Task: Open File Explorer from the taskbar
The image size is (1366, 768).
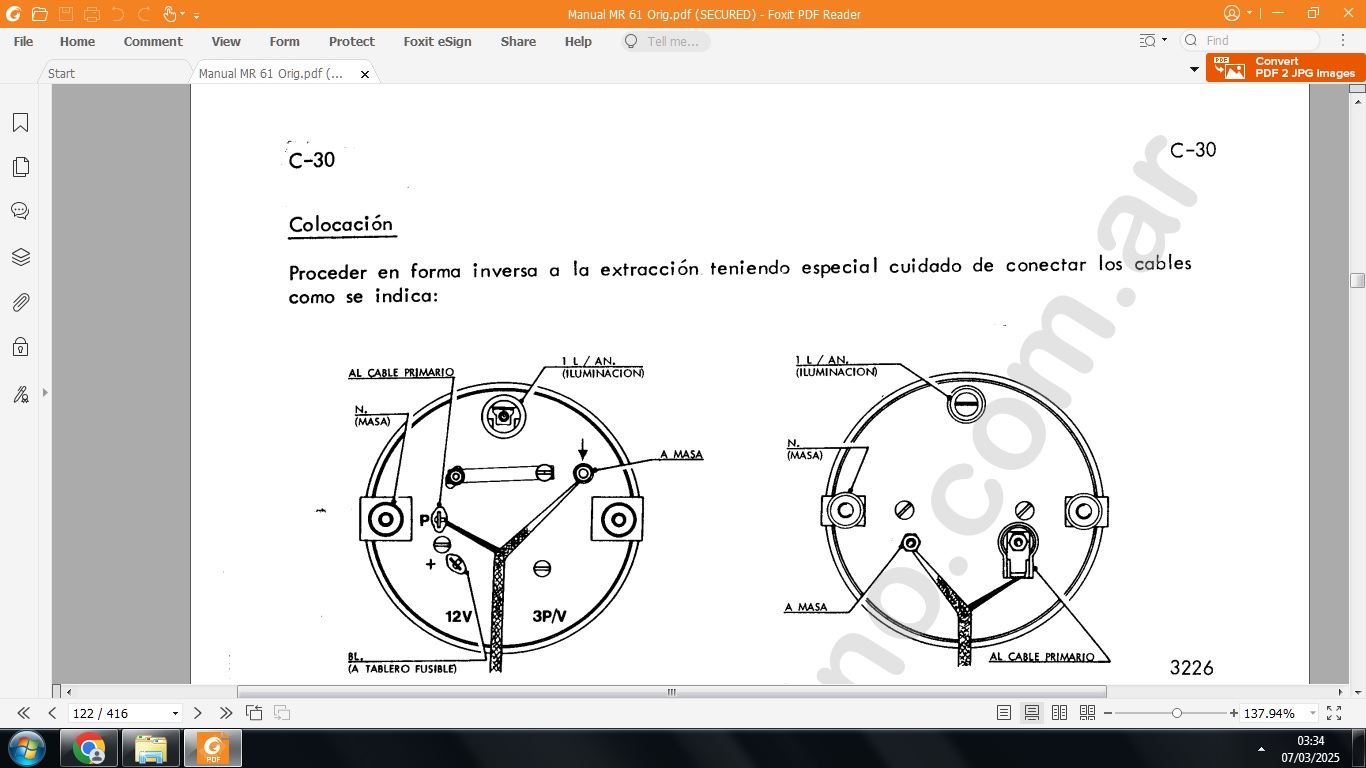Action: pos(151,748)
